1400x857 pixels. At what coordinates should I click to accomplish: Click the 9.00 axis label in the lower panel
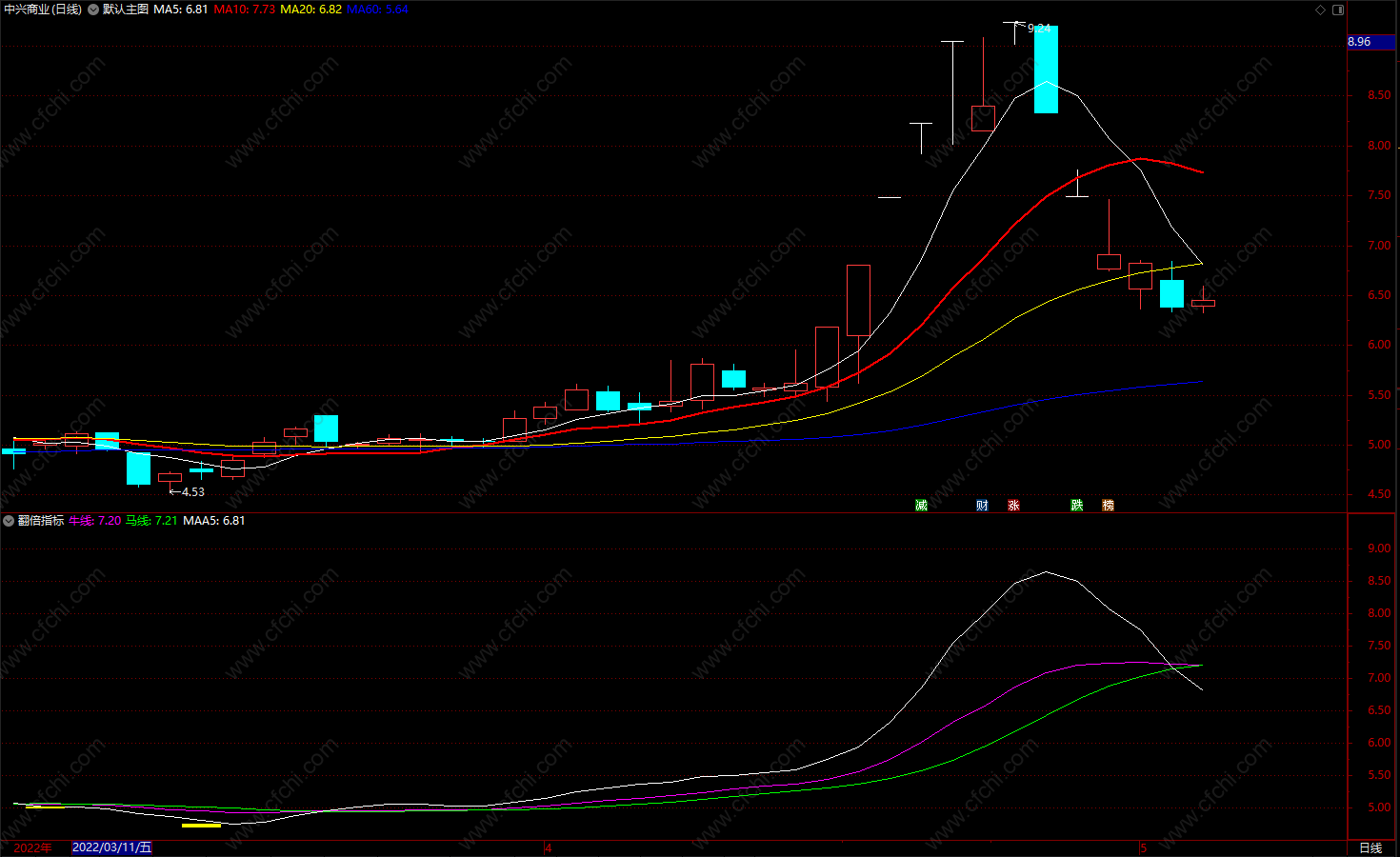(1379, 548)
